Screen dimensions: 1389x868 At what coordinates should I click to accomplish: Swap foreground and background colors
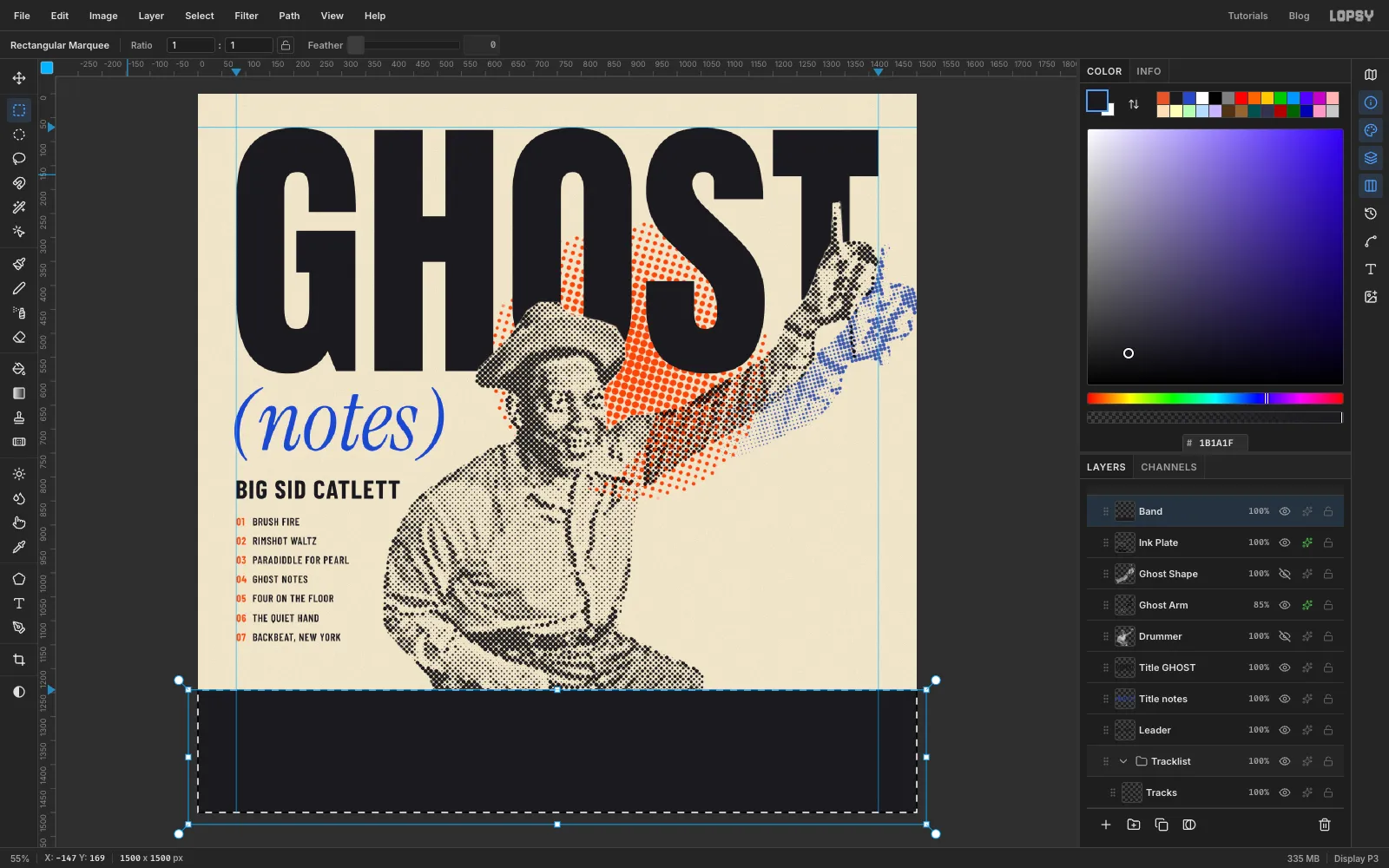1134,104
